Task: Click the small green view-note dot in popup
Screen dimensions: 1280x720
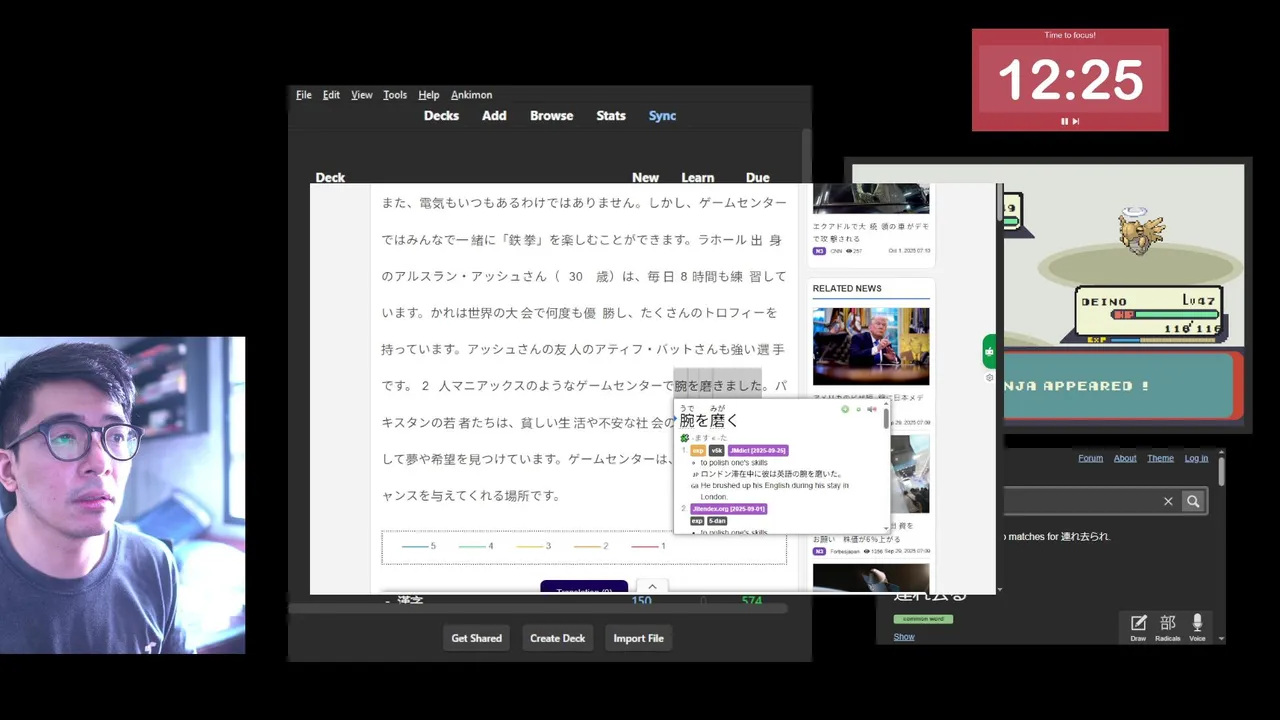Action: [x=858, y=409]
